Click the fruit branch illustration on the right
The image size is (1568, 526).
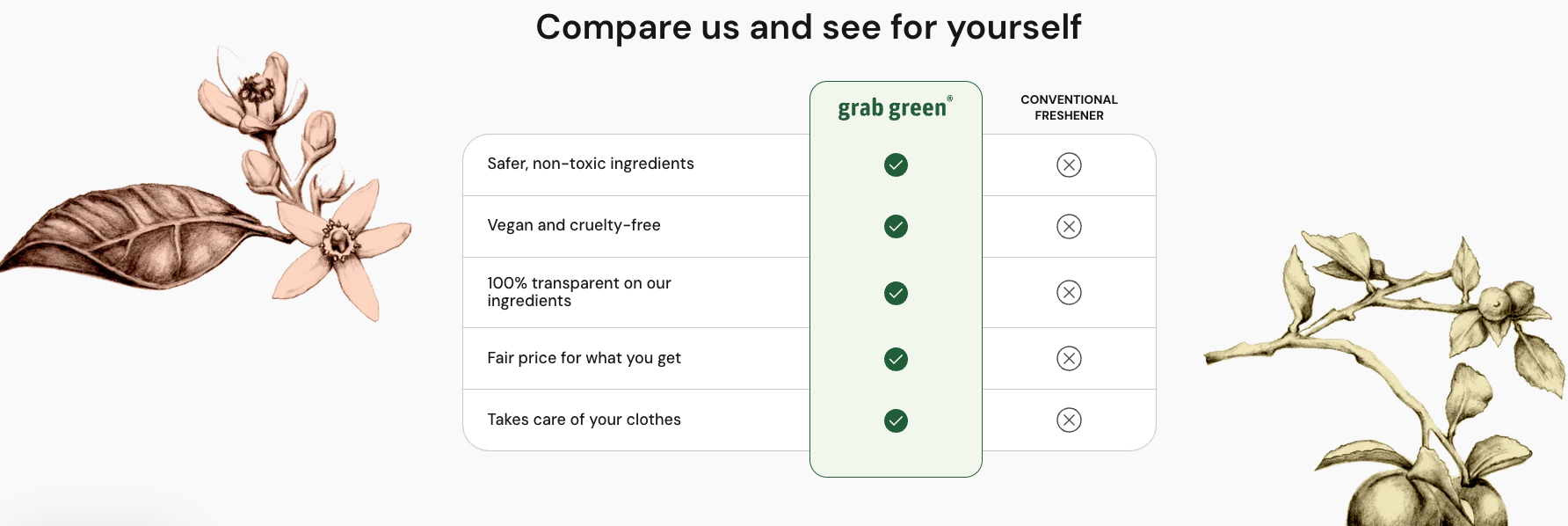coord(1385,378)
